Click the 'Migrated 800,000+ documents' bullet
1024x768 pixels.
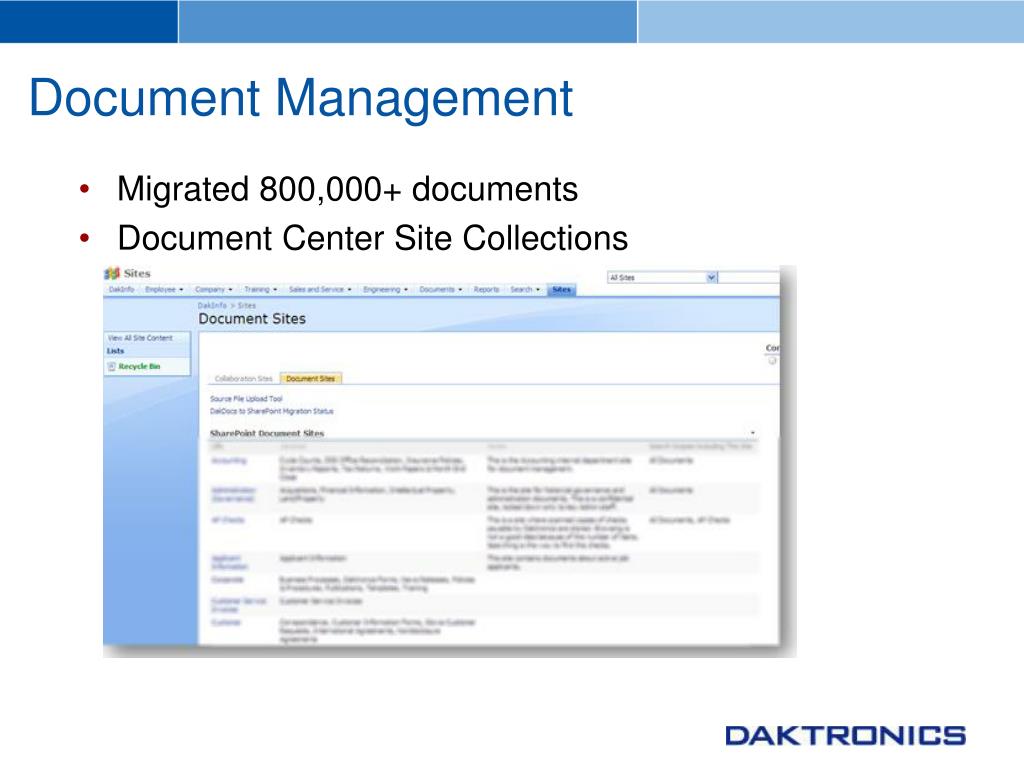(x=347, y=189)
